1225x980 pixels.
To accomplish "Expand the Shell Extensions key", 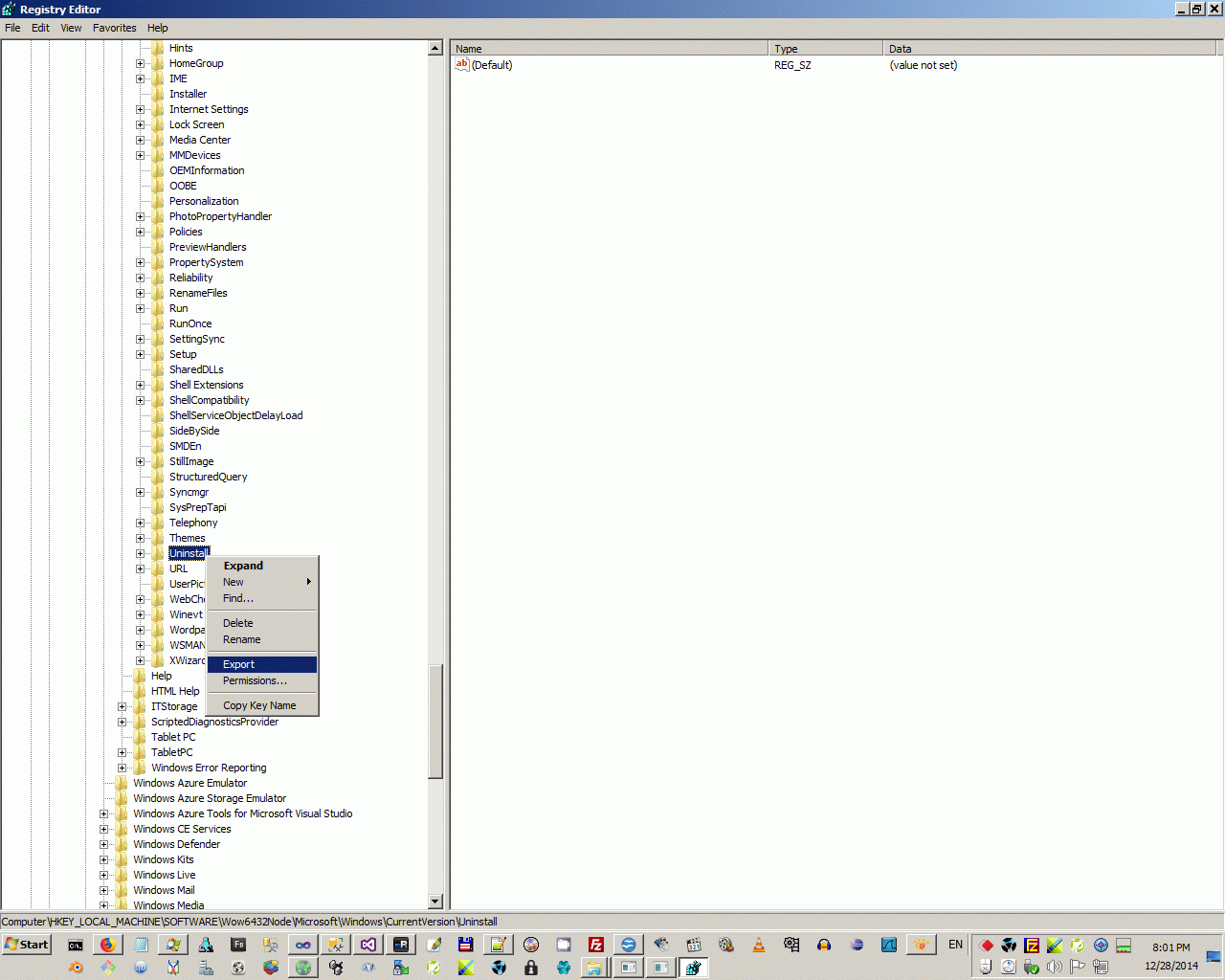I will click(x=140, y=386).
